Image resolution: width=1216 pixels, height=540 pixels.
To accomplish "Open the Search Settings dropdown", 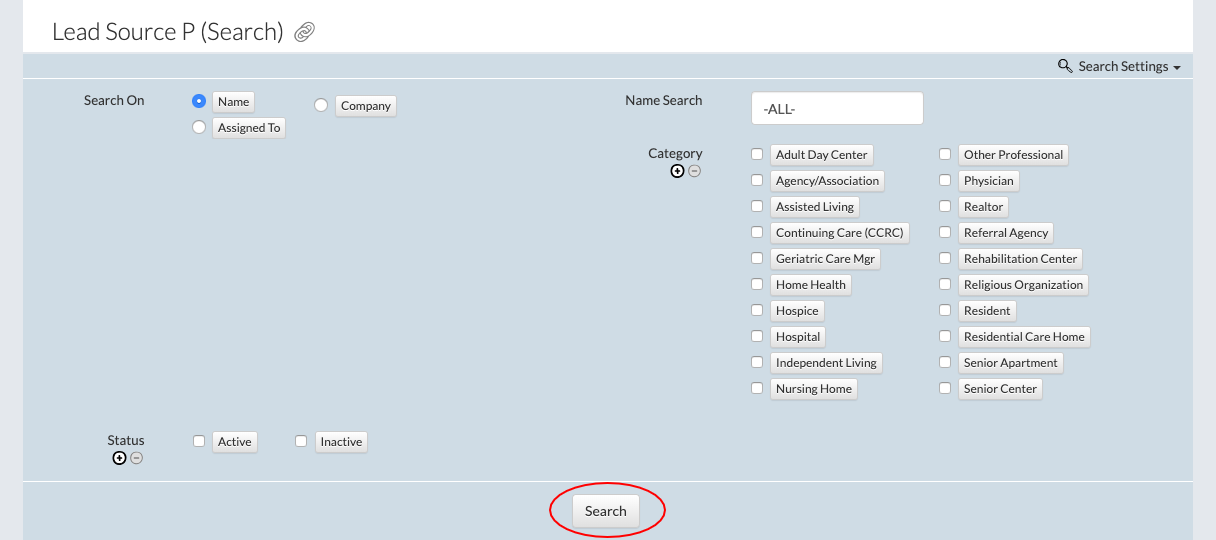I will pyautogui.click(x=1119, y=66).
